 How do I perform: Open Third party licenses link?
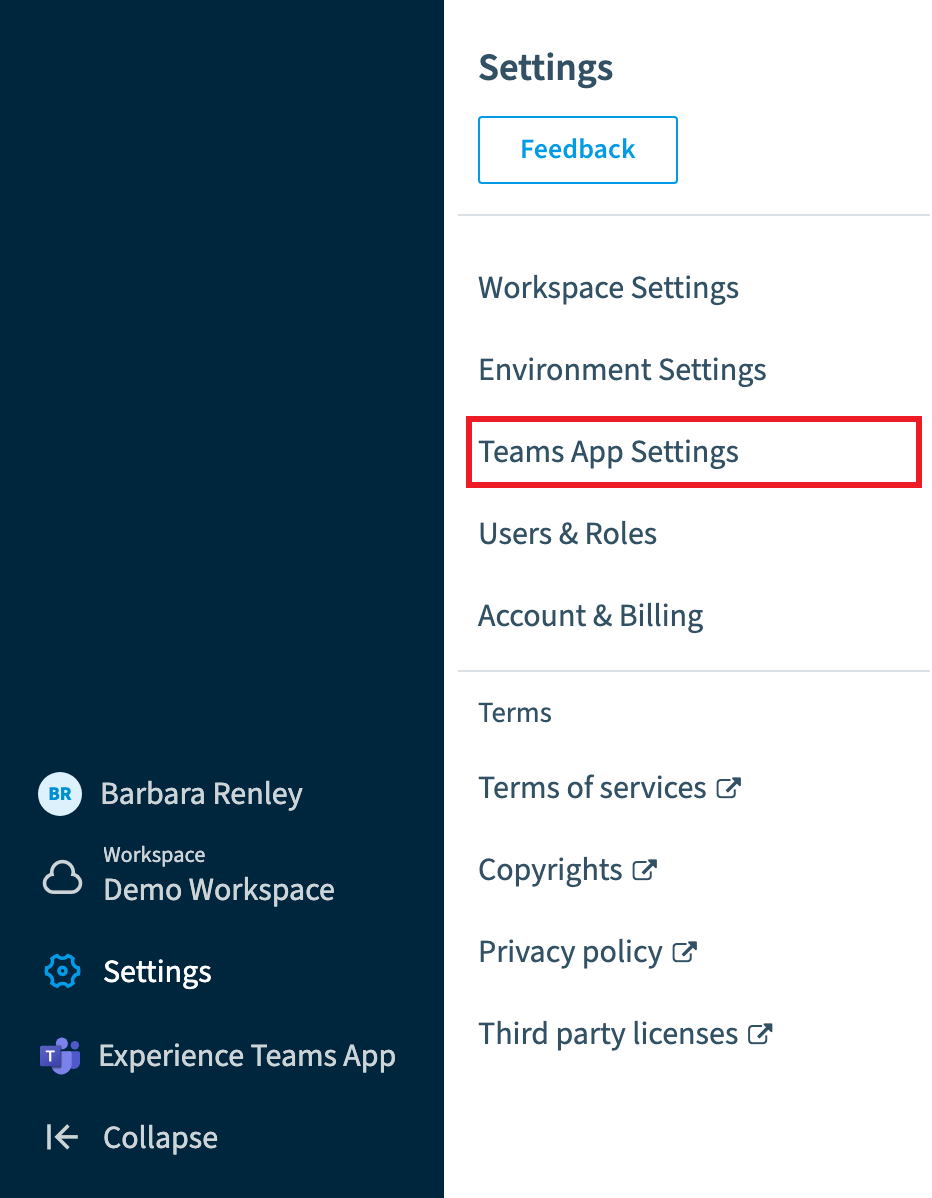pyautogui.click(x=608, y=1034)
